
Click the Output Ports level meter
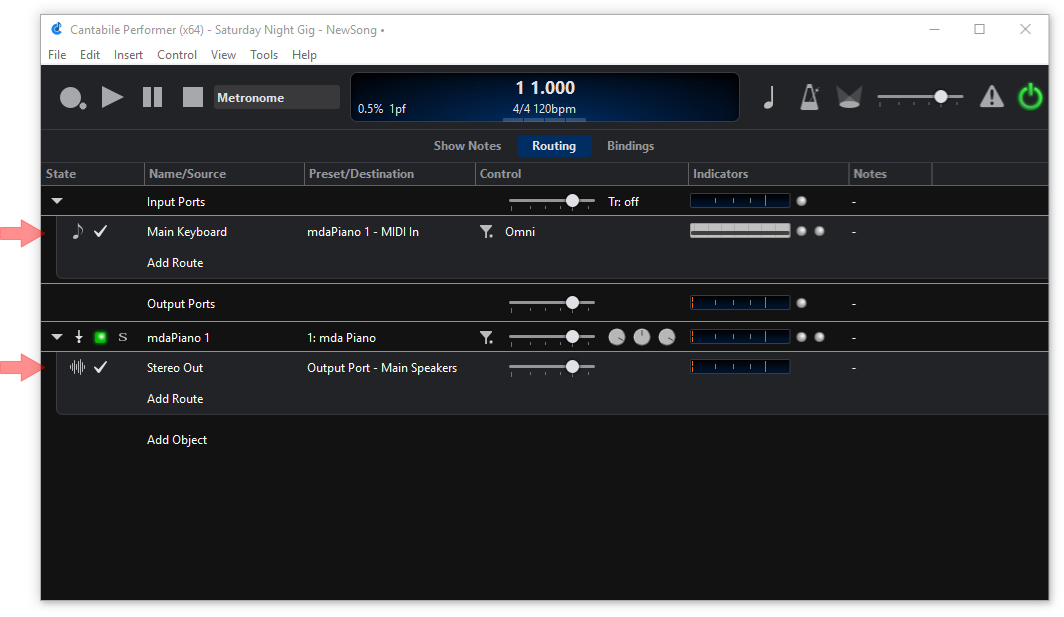[x=740, y=303]
